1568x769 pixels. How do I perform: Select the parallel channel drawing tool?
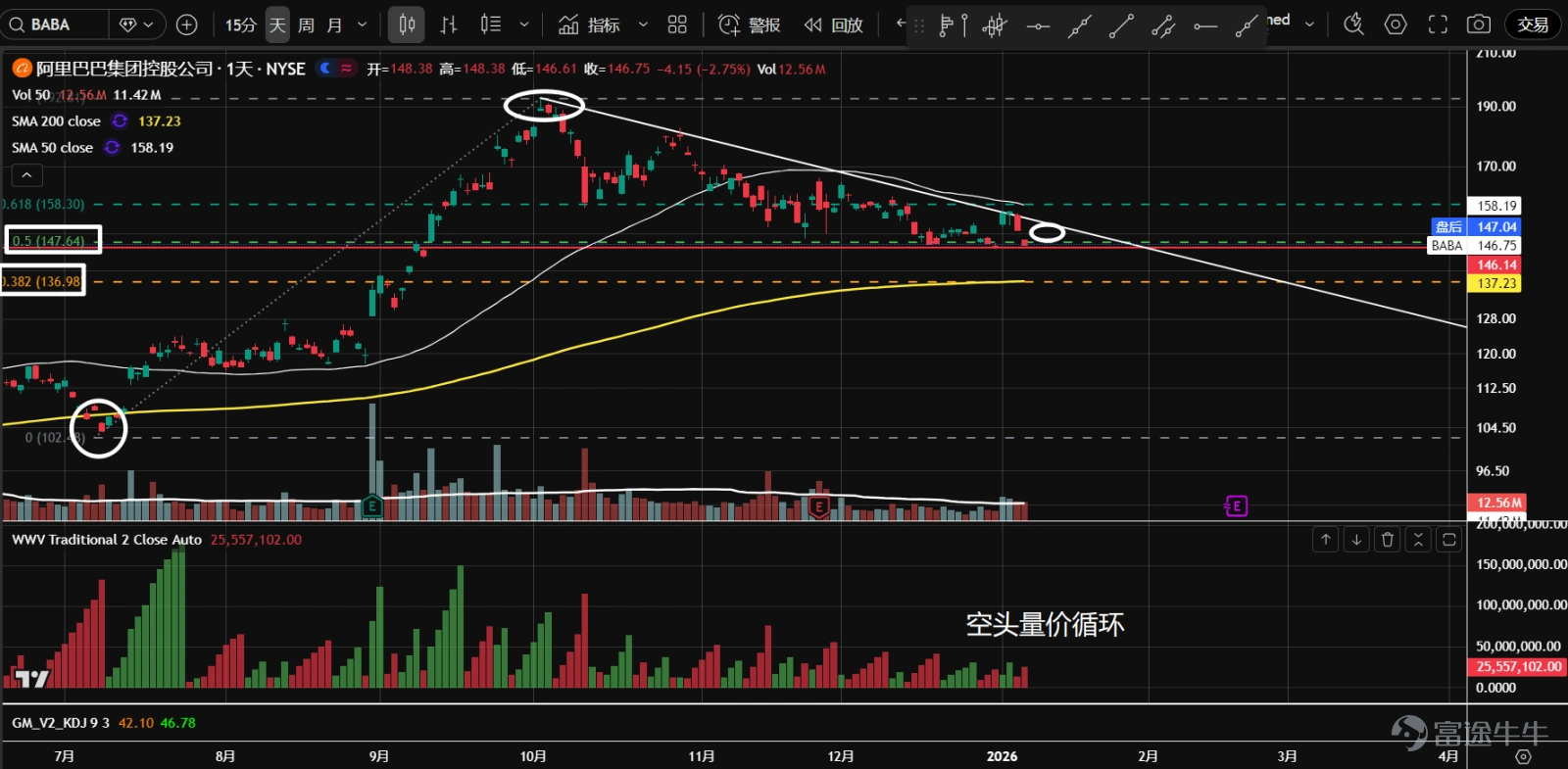point(1163,26)
